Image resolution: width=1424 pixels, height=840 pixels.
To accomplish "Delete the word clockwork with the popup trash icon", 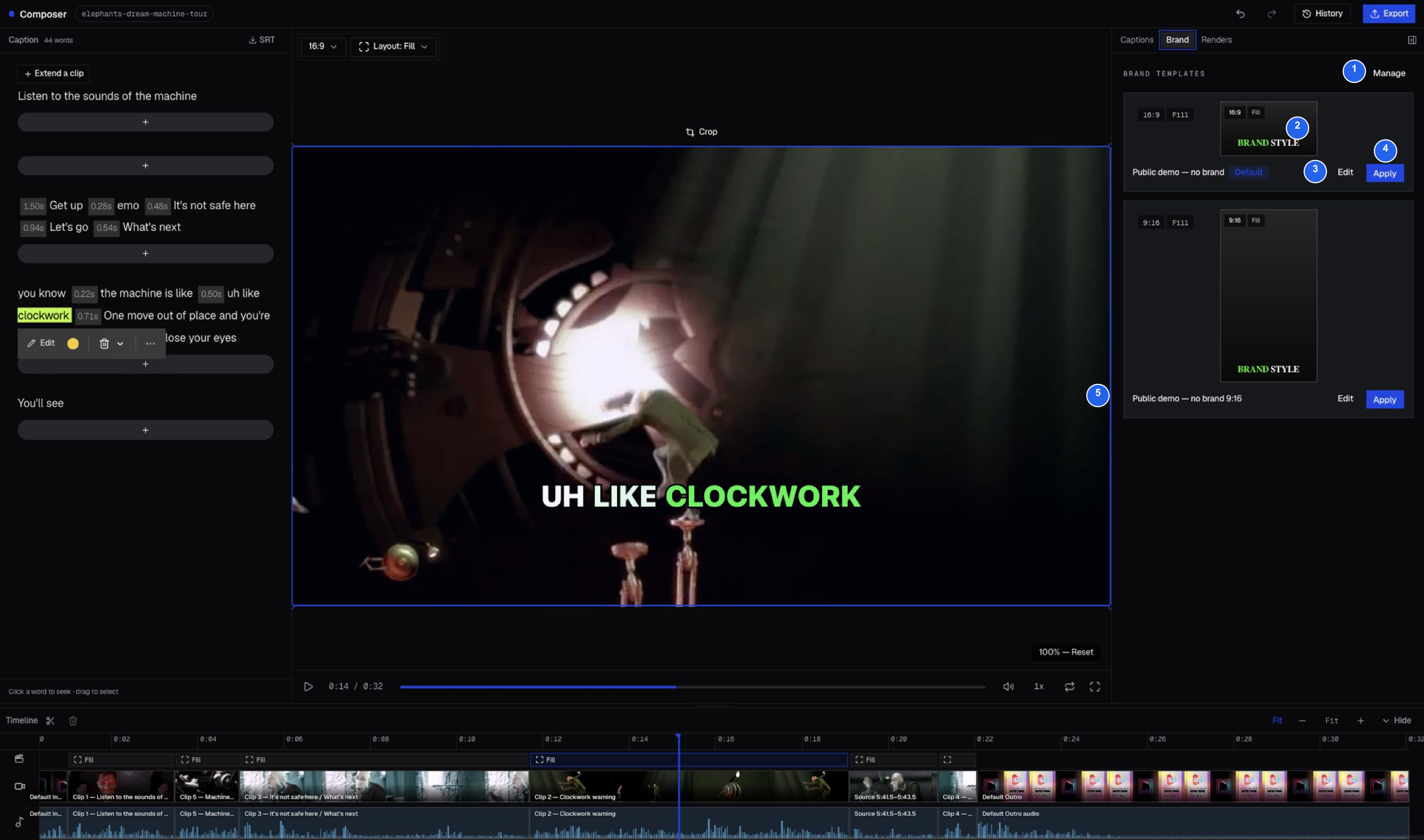I will pyautogui.click(x=104, y=344).
